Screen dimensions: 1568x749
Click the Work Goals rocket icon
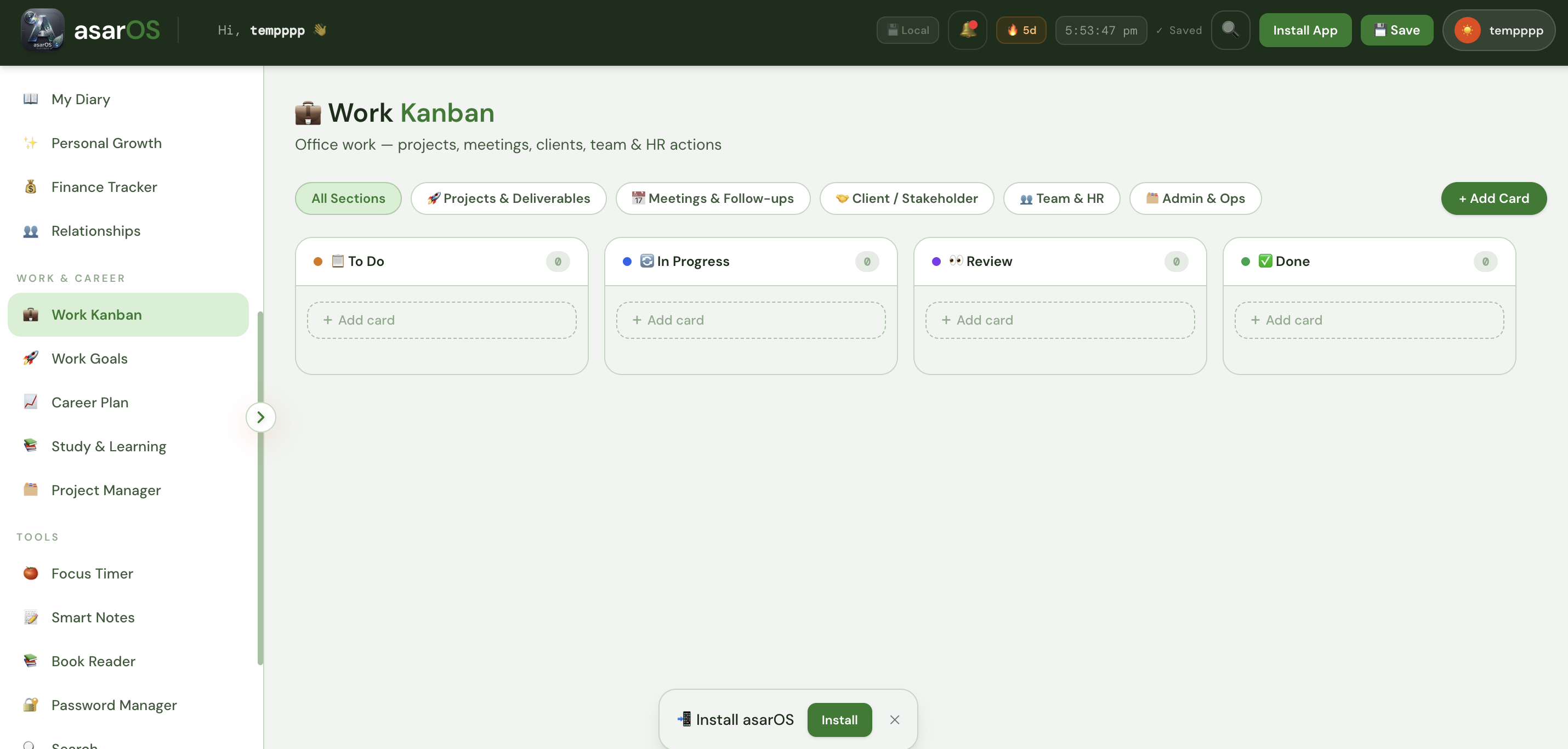click(31, 359)
